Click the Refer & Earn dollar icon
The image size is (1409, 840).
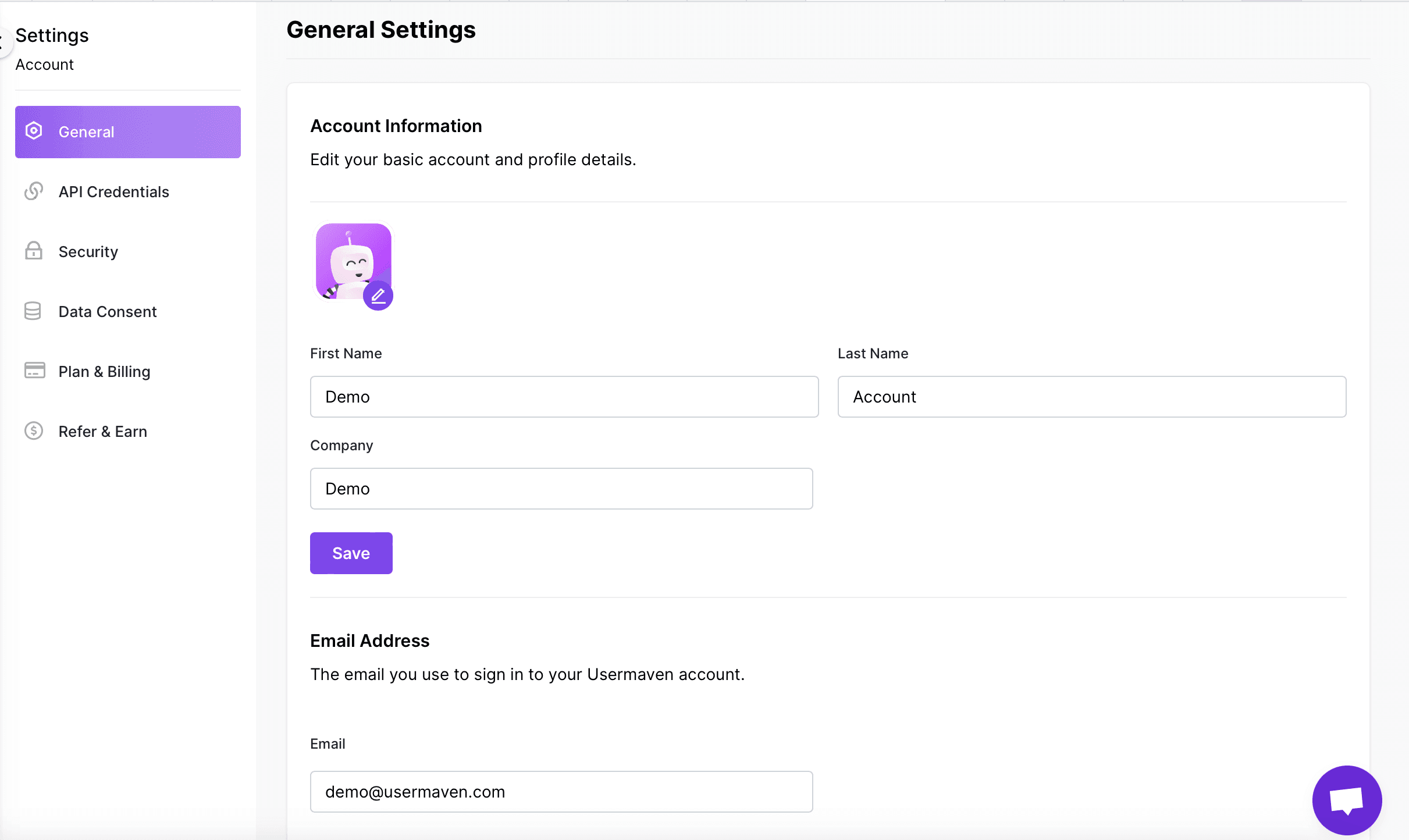(x=34, y=431)
